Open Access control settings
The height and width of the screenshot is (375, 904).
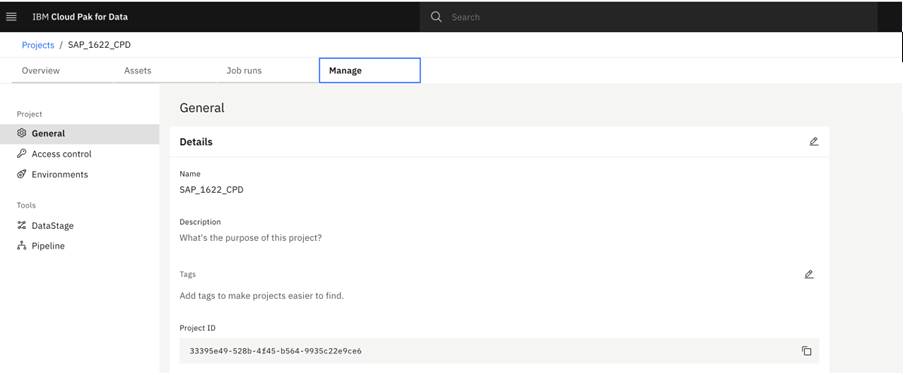[80, 154]
